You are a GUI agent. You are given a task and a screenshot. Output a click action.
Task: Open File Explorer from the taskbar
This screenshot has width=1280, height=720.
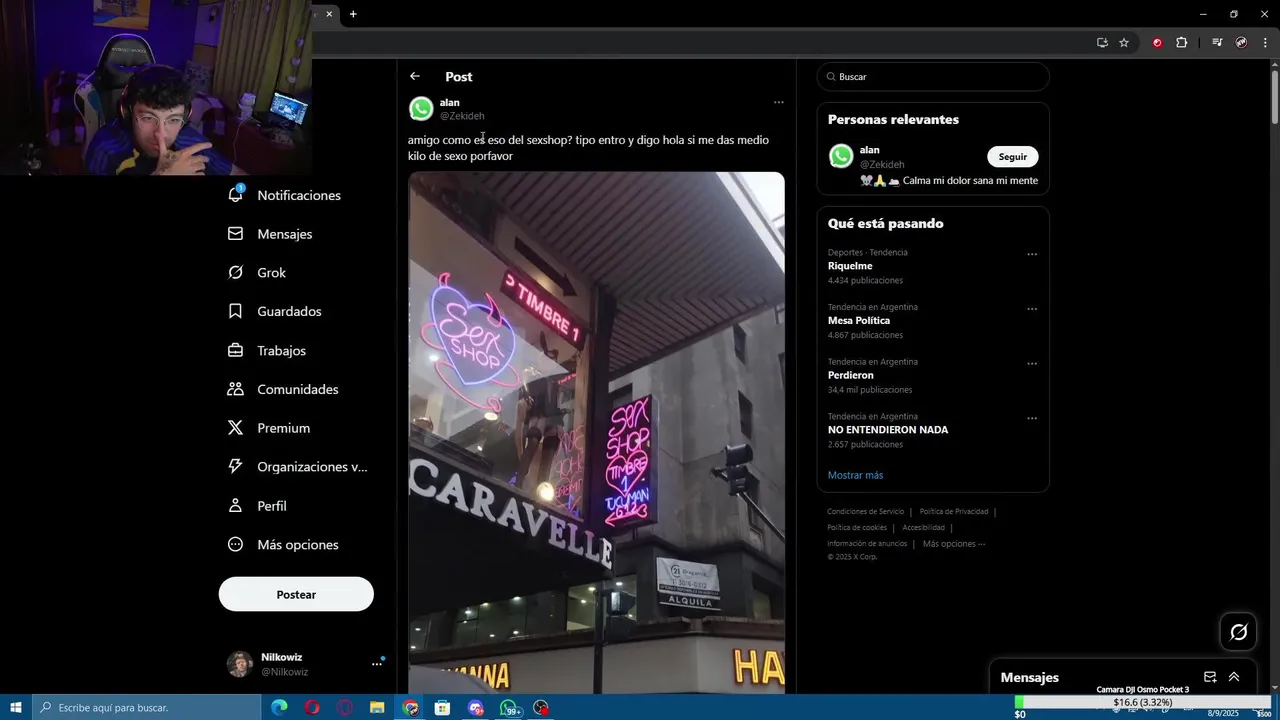(377, 708)
